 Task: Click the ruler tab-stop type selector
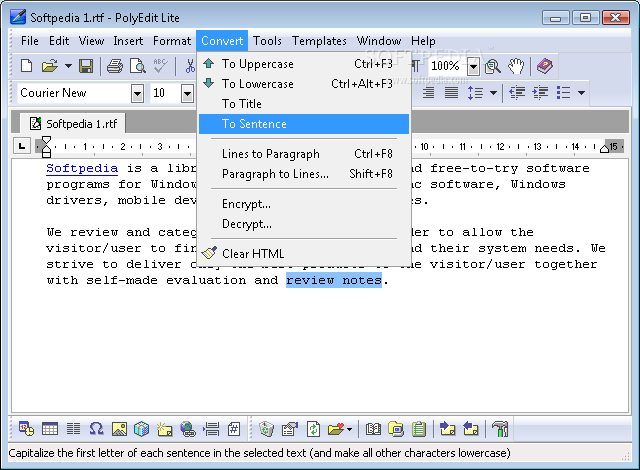click(x=22, y=146)
